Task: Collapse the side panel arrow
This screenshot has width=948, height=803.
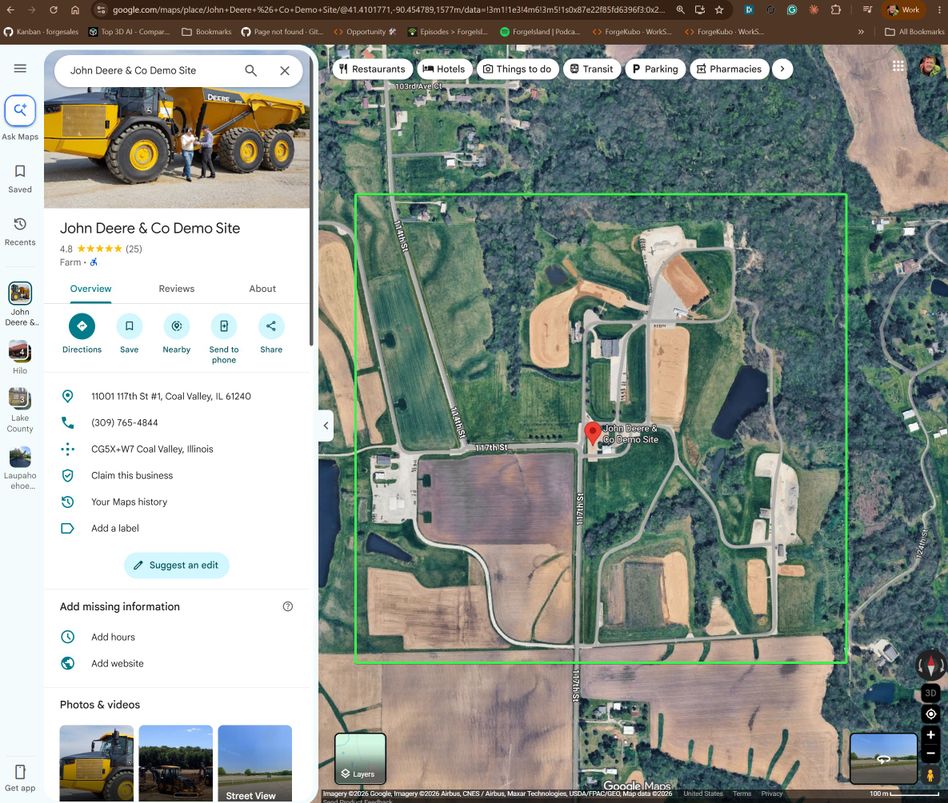Action: [326, 426]
